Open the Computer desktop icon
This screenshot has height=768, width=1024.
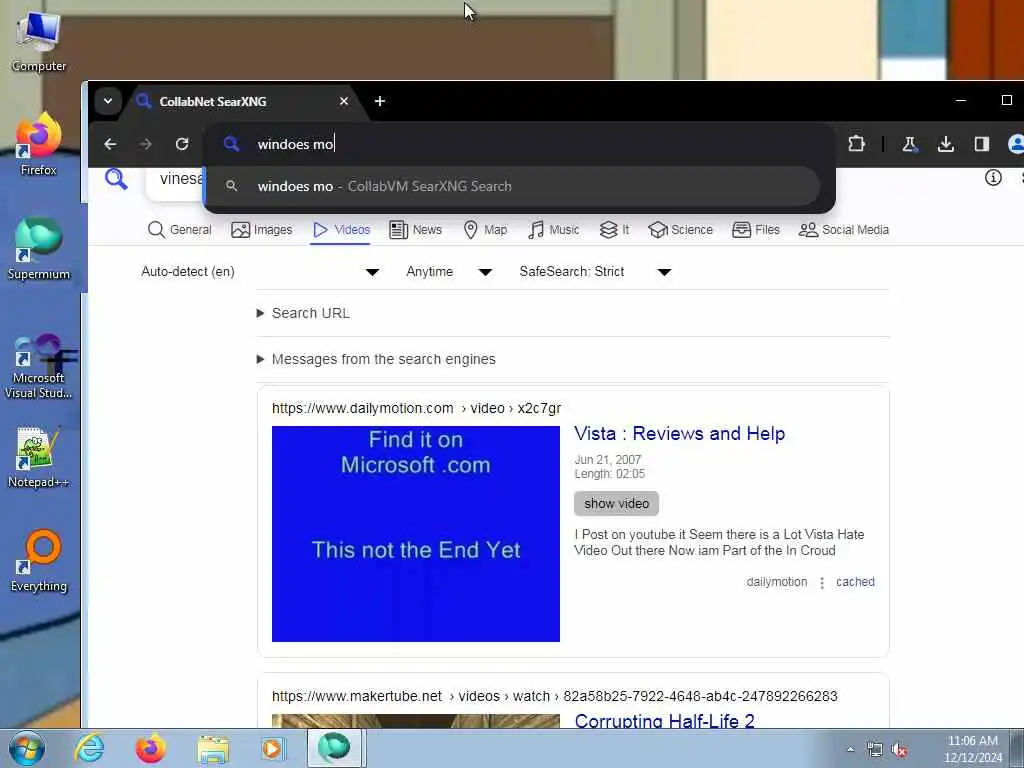[x=39, y=42]
